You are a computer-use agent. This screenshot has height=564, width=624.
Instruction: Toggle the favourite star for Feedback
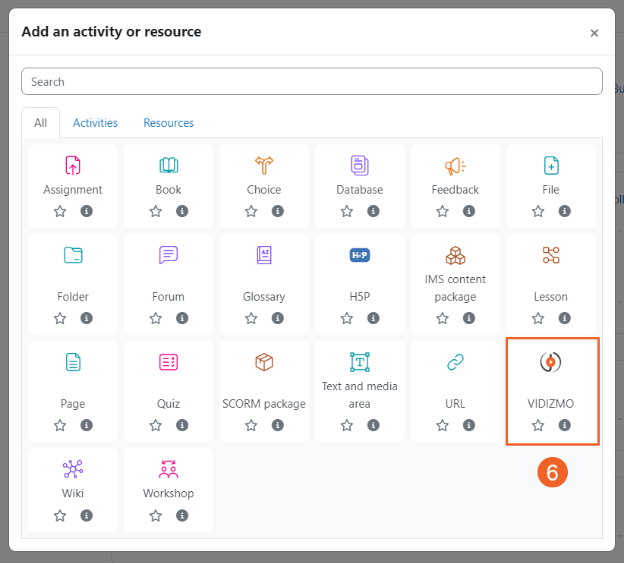pos(442,211)
